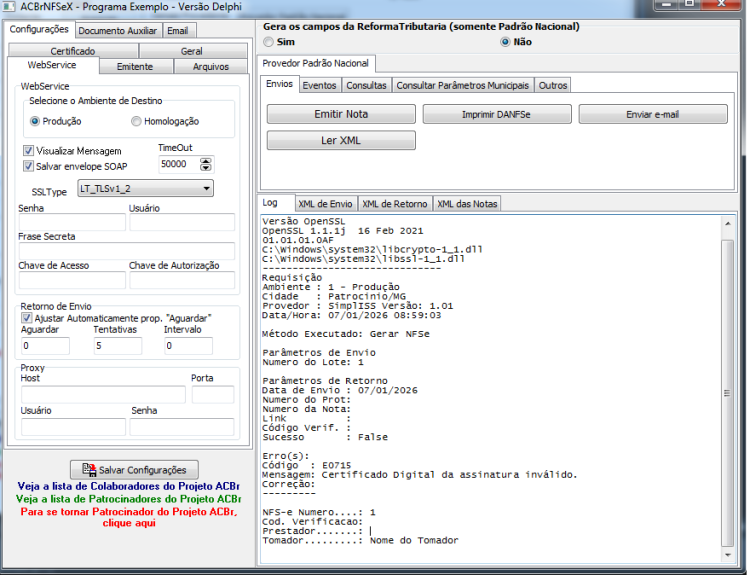Focus the WebService Usuário input field

[x=182, y=222]
